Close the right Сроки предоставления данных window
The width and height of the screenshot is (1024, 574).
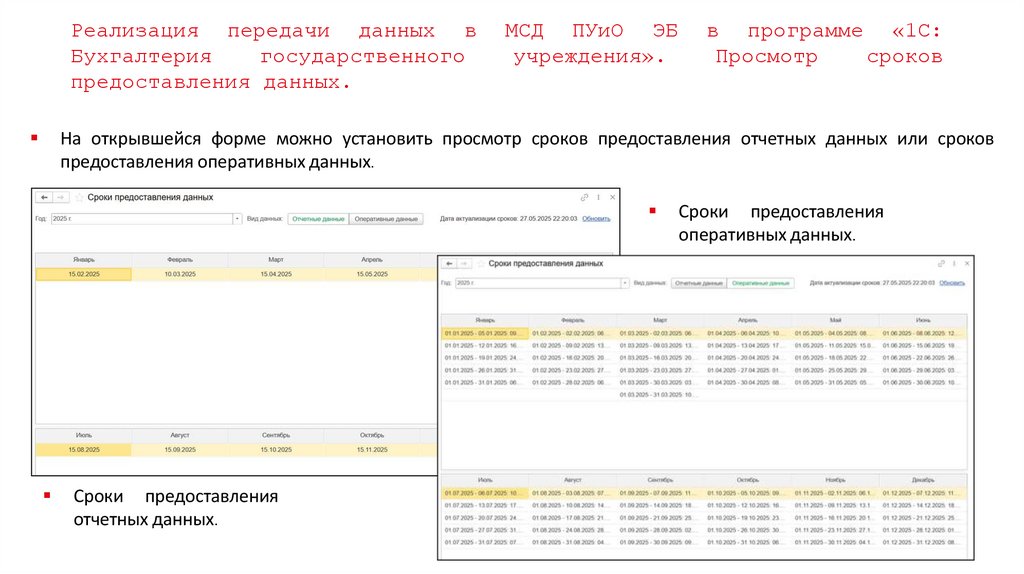[967, 264]
